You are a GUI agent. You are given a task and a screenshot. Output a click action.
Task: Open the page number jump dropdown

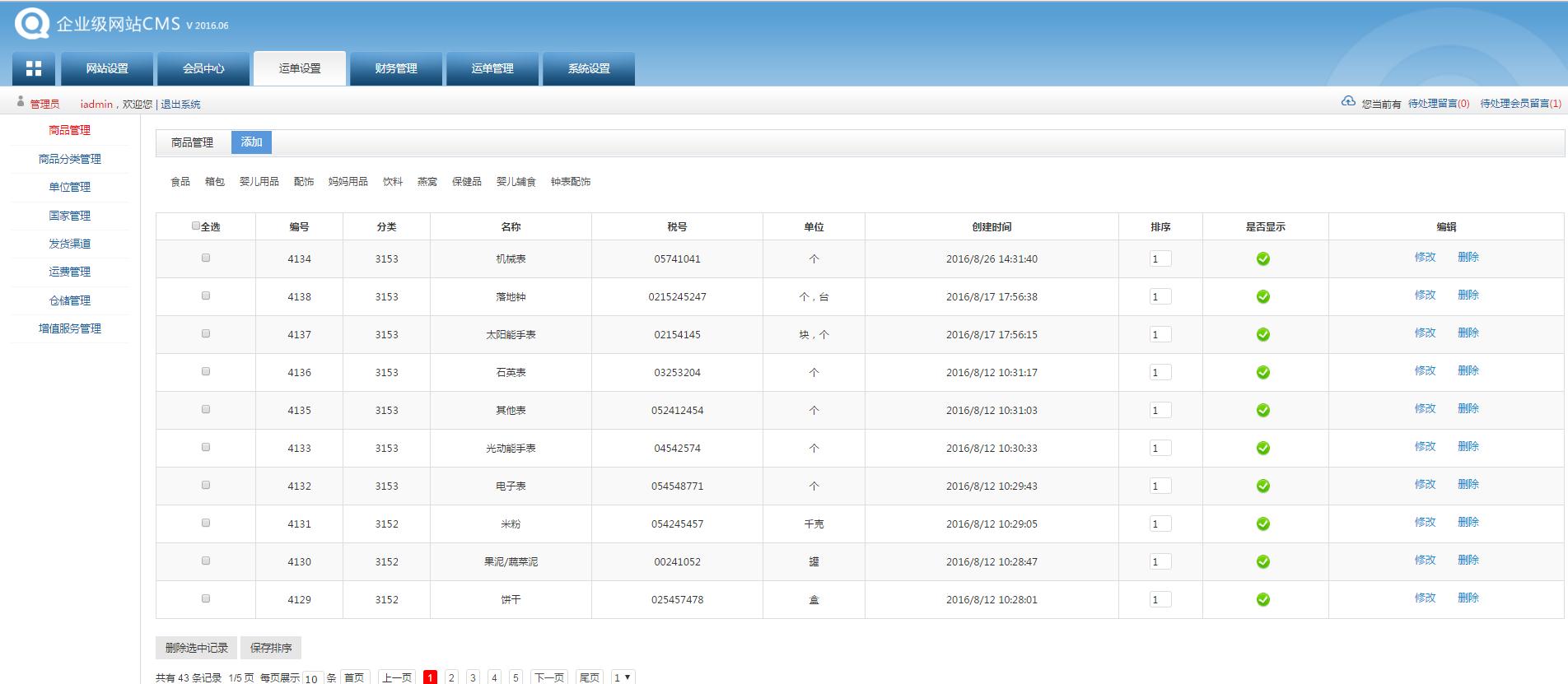click(623, 677)
